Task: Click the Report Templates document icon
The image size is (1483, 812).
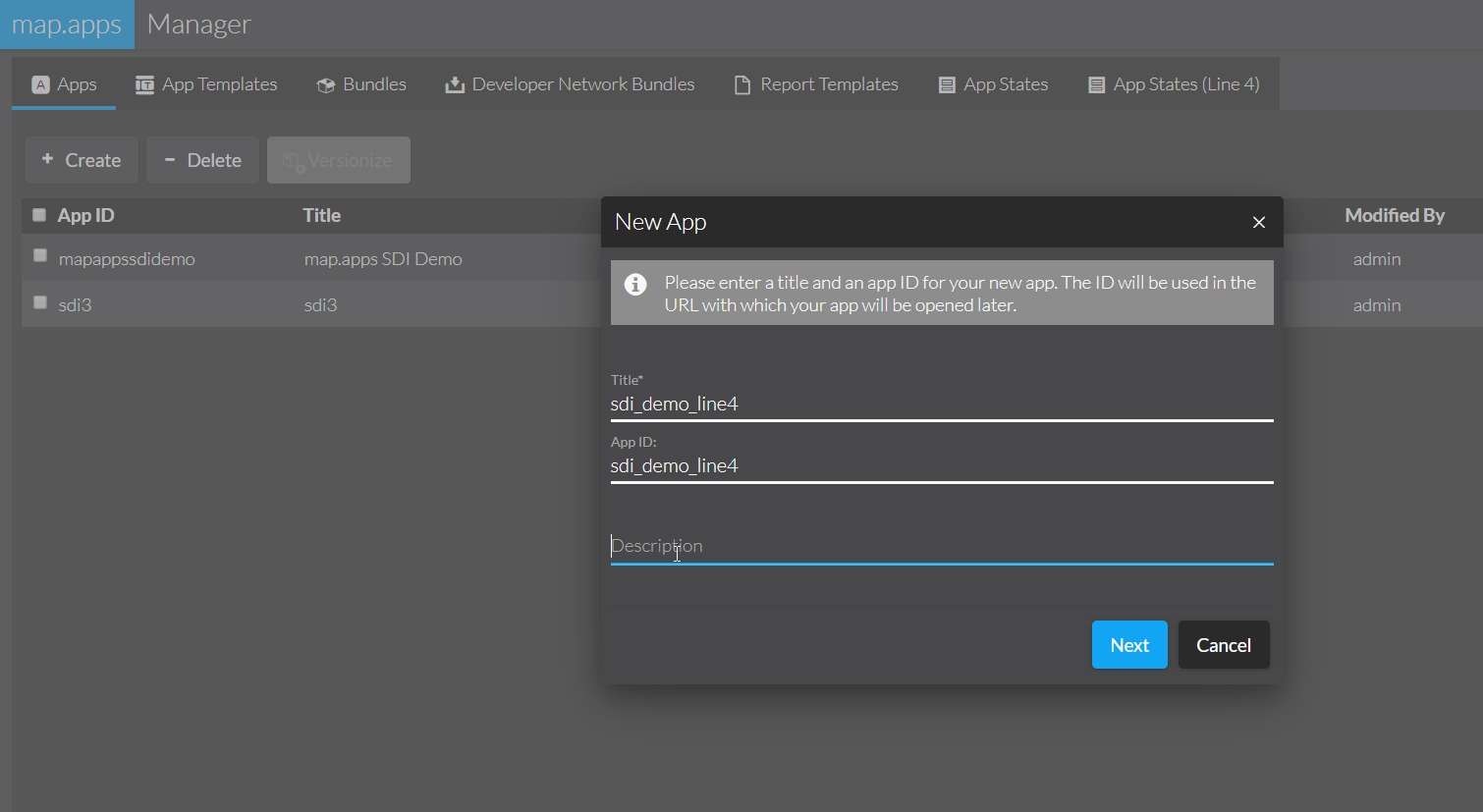Action: (x=741, y=84)
